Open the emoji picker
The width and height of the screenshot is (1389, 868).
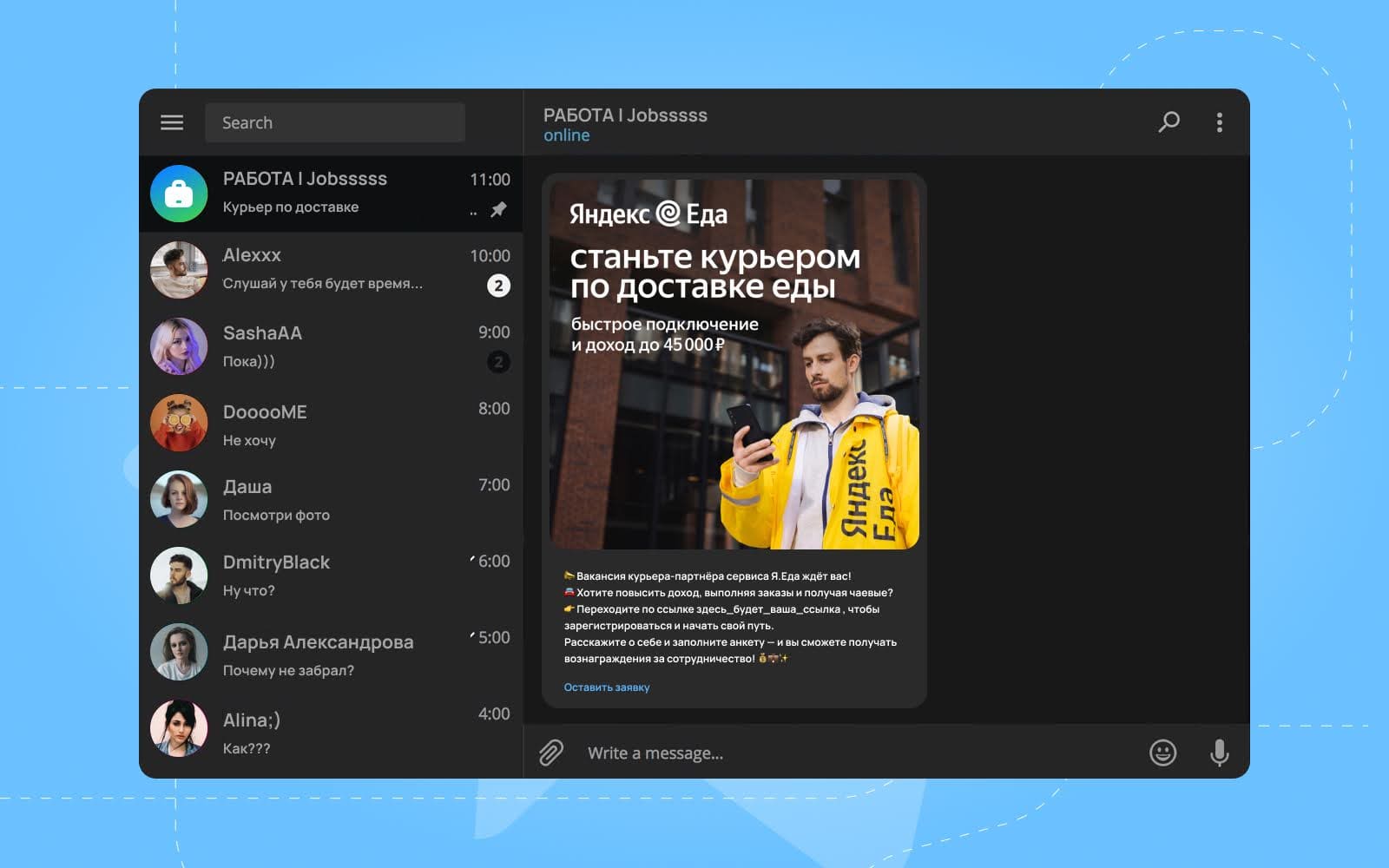tap(1163, 753)
